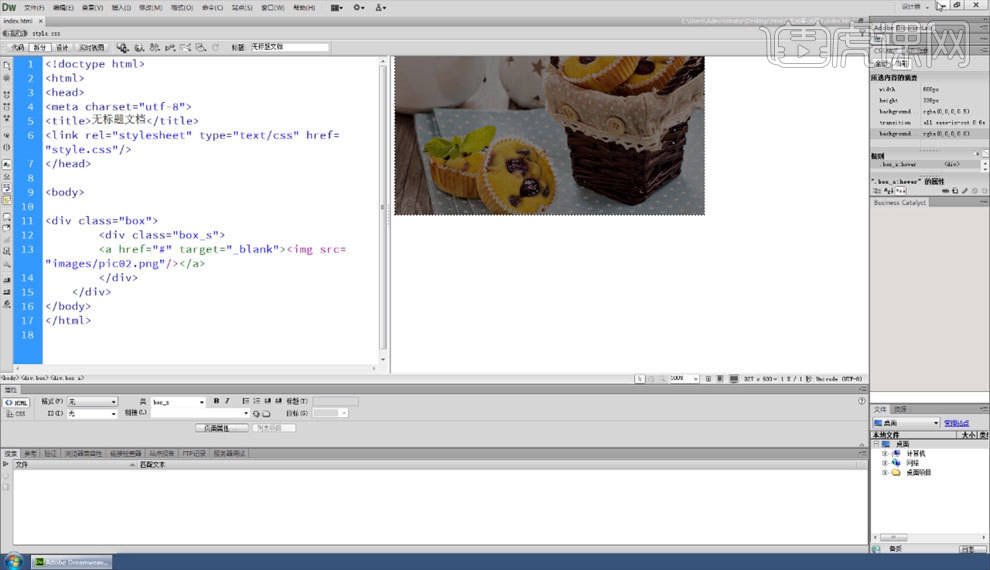Click the multiscreen preview icon in document toolbar

122,47
